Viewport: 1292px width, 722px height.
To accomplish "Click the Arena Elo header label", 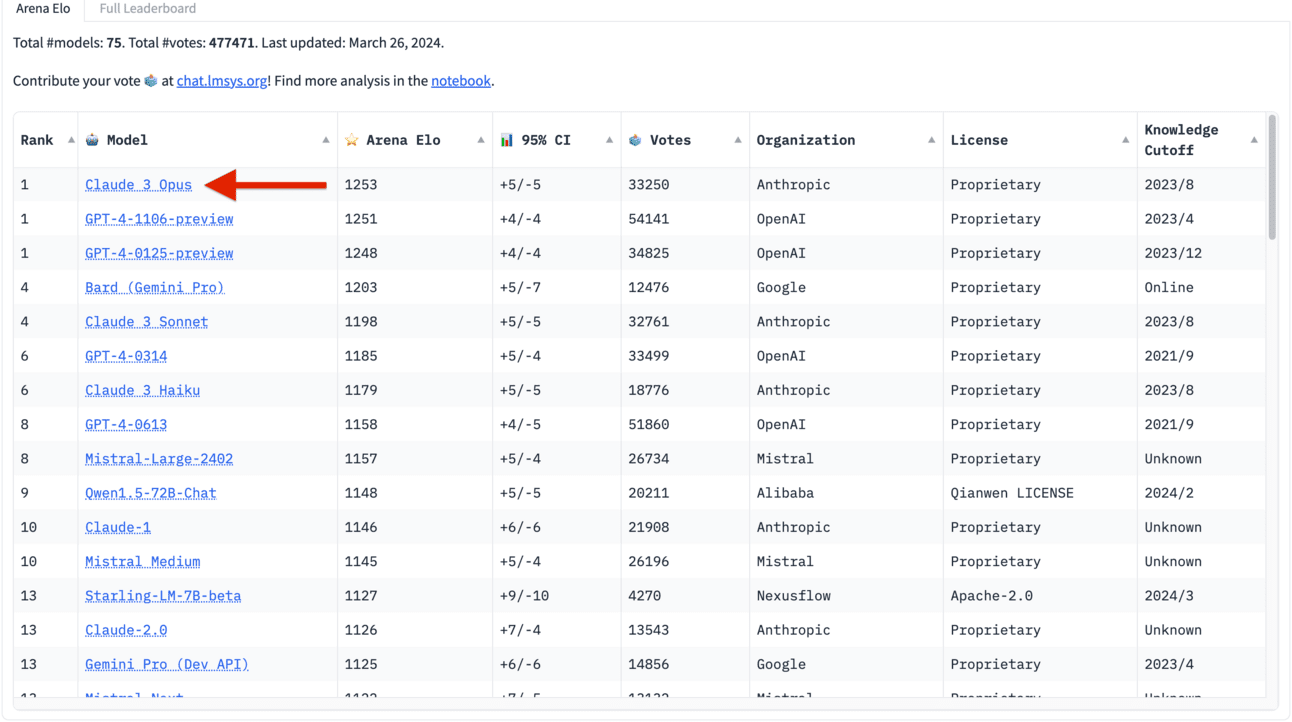I will [403, 140].
